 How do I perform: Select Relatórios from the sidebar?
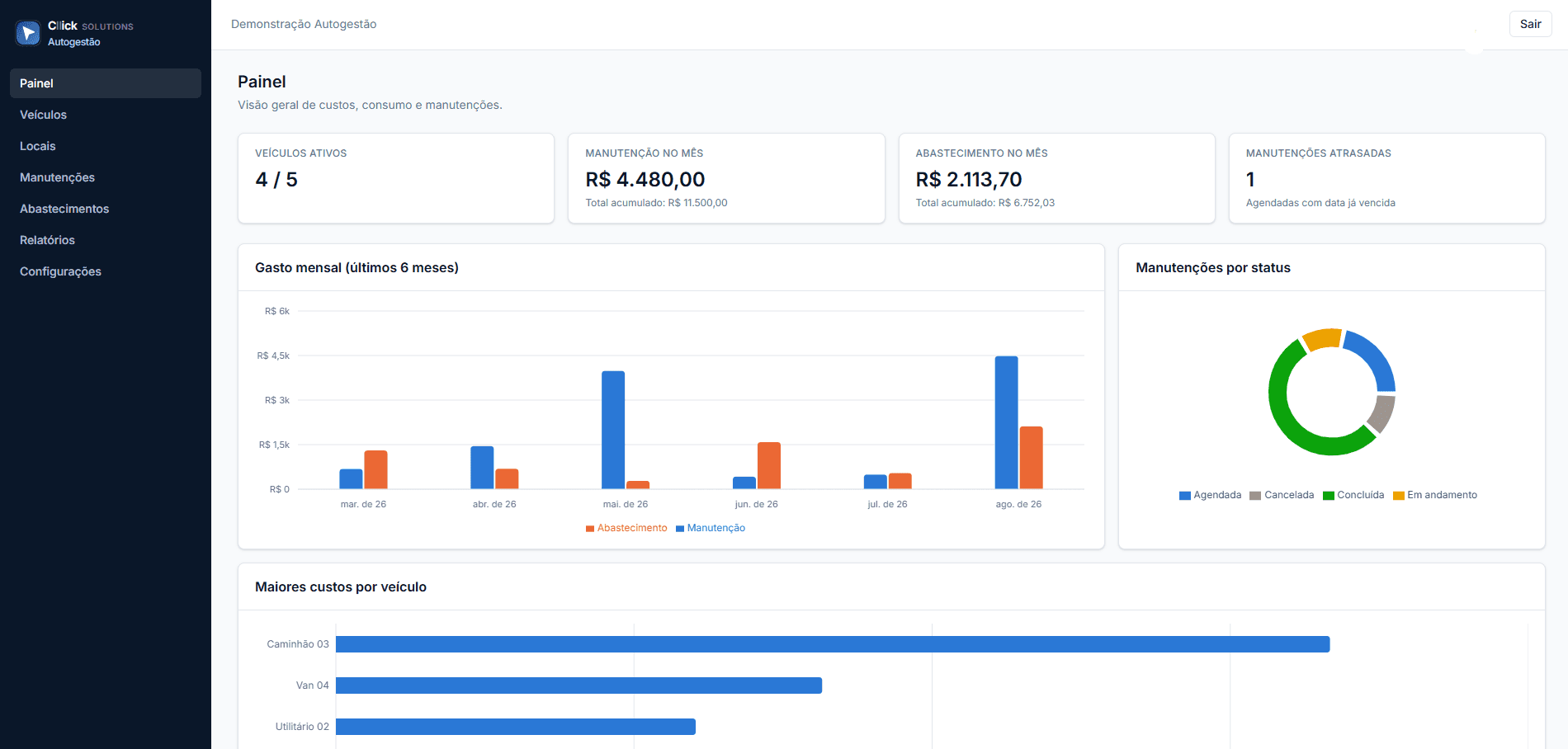[x=106, y=240]
